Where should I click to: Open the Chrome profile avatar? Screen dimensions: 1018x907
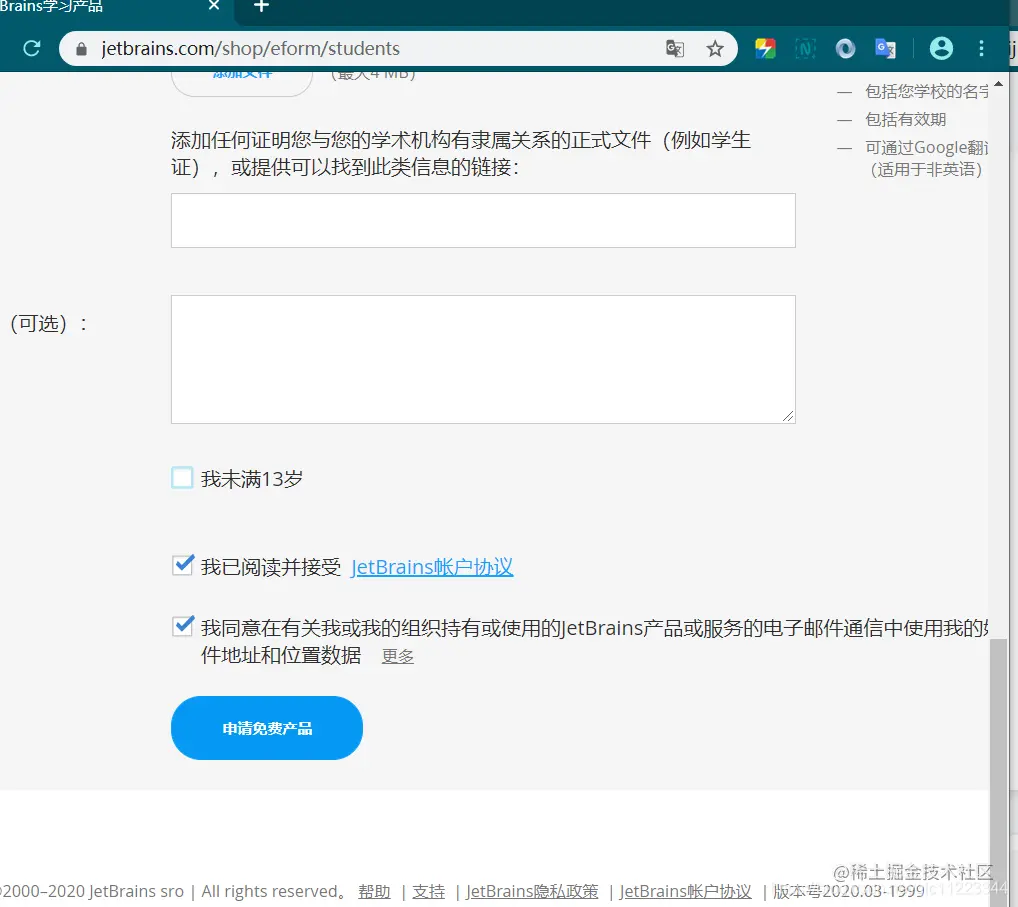(x=941, y=47)
